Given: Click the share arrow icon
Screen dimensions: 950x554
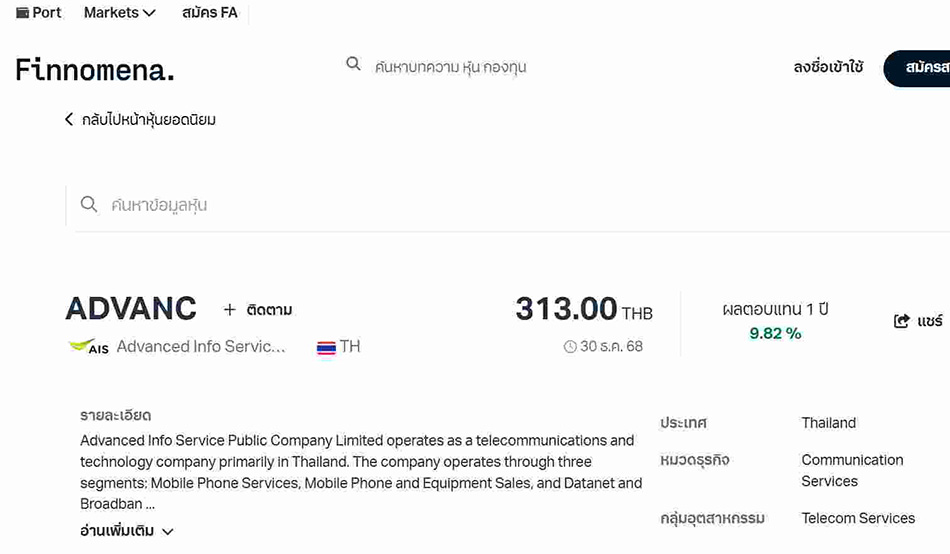Looking at the screenshot, I should (901, 321).
